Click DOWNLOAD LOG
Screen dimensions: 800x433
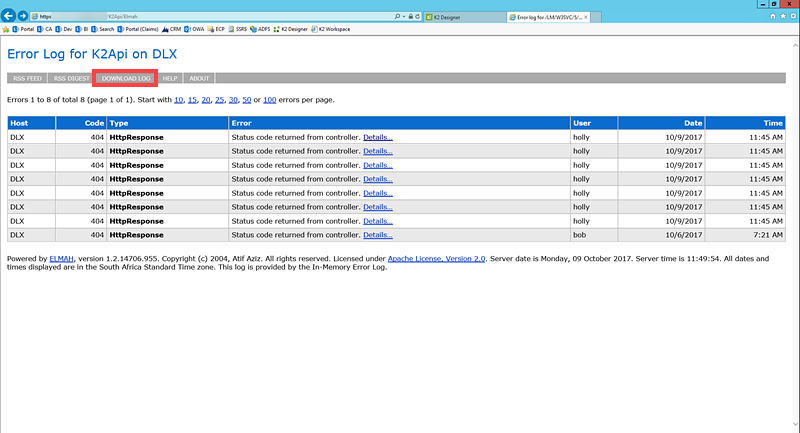click(x=126, y=78)
